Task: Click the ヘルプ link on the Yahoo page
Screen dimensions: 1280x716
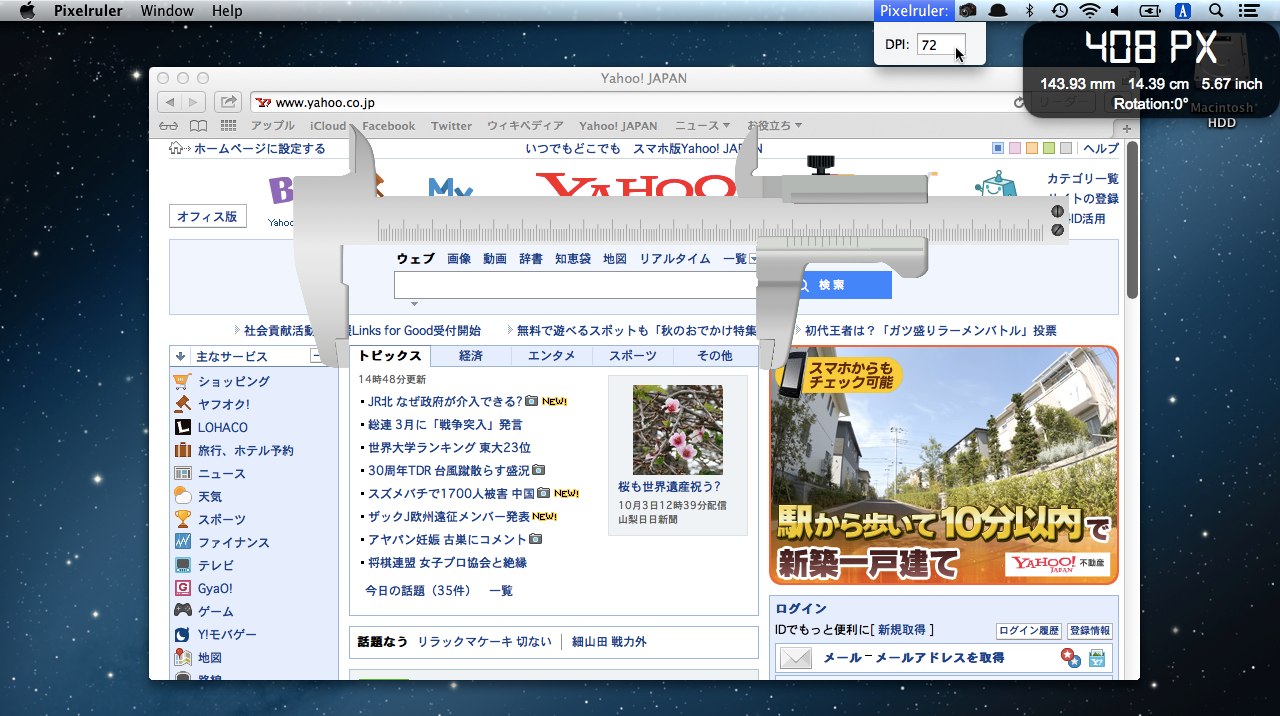Action: (1101, 149)
